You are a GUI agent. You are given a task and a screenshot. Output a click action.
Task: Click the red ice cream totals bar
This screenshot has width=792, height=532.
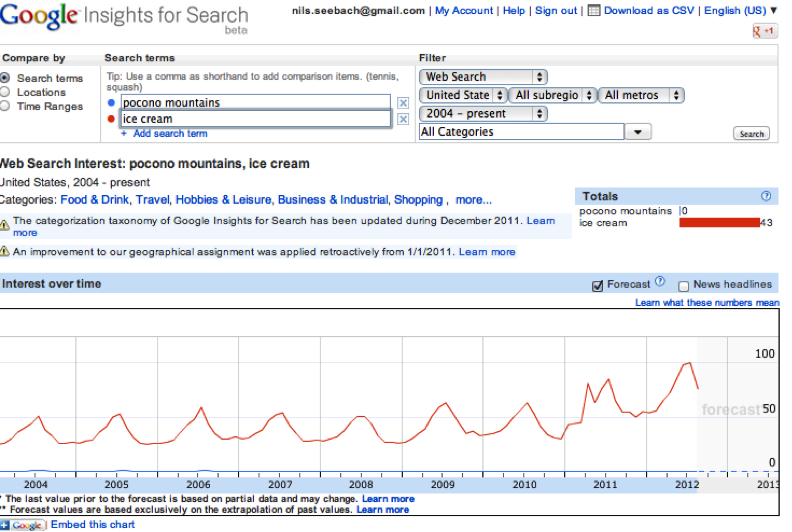coord(719,223)
